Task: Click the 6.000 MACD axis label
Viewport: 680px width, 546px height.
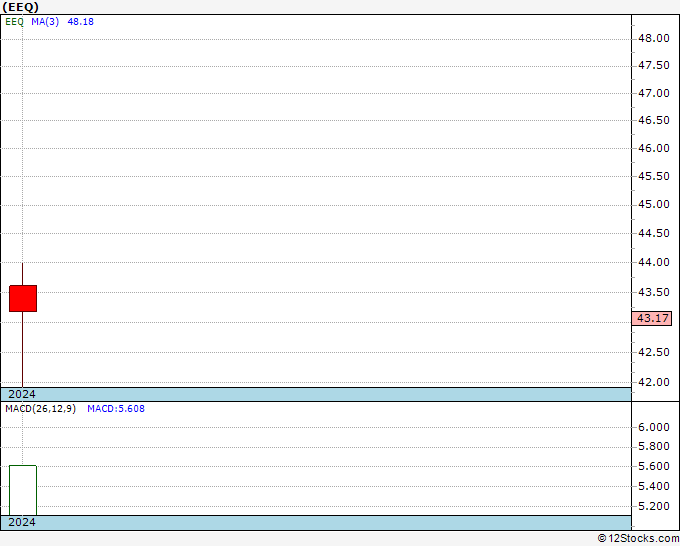Action: click(x=654, y=428)
